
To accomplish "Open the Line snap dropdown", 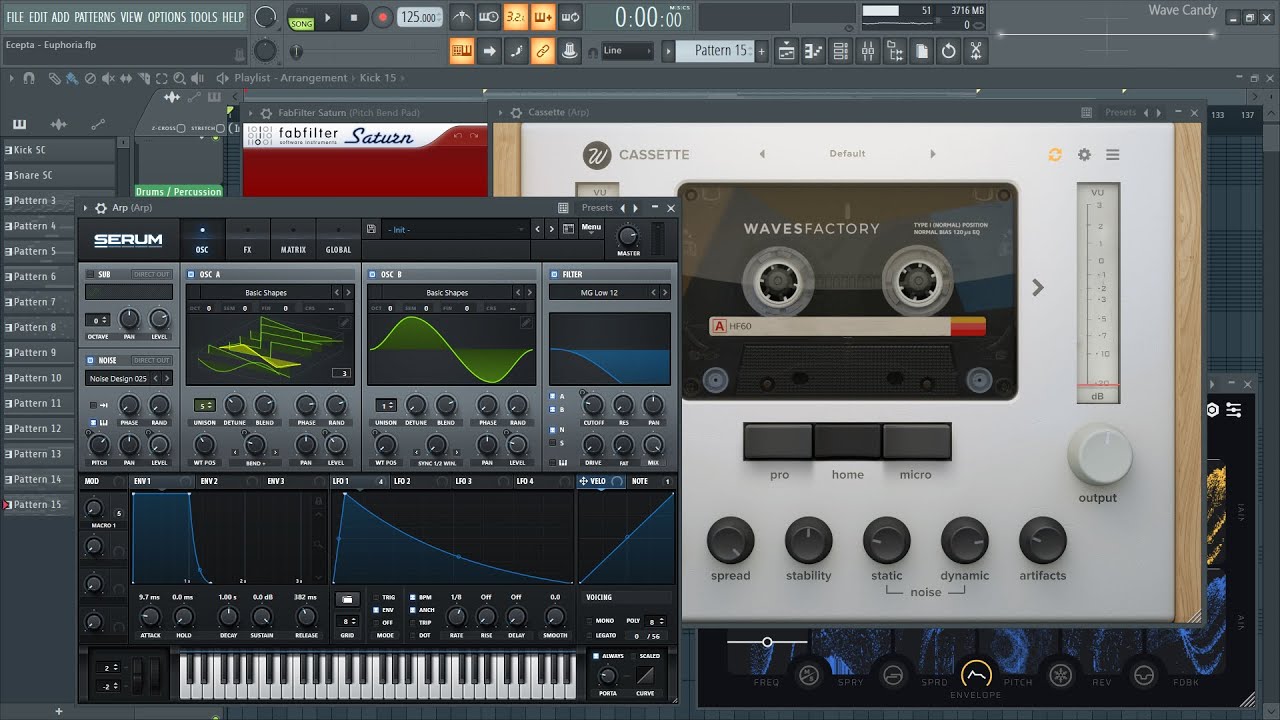I will pyautogui.click(x=626, y=51).
